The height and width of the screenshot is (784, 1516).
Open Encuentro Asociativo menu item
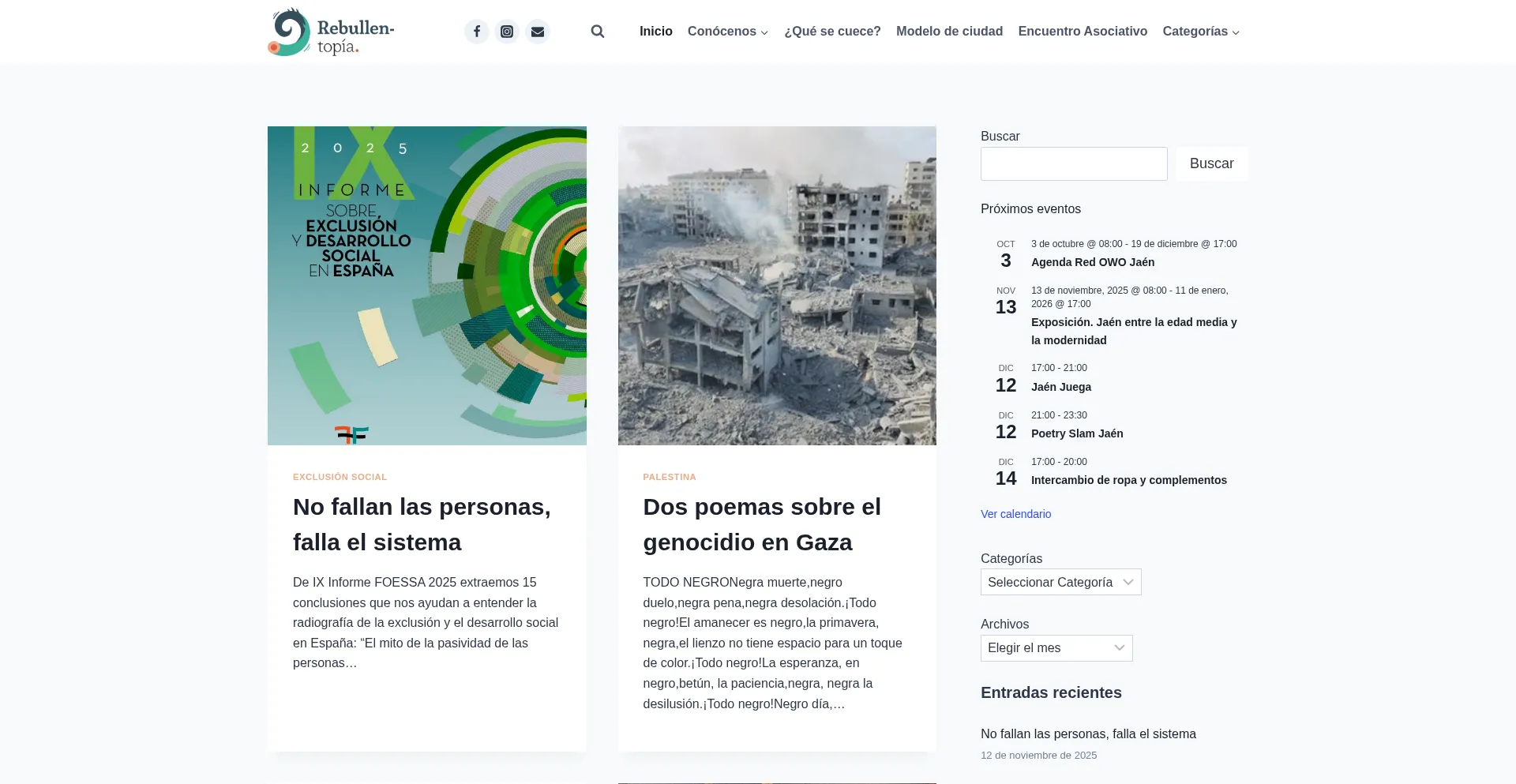[x=1082, y=32]
